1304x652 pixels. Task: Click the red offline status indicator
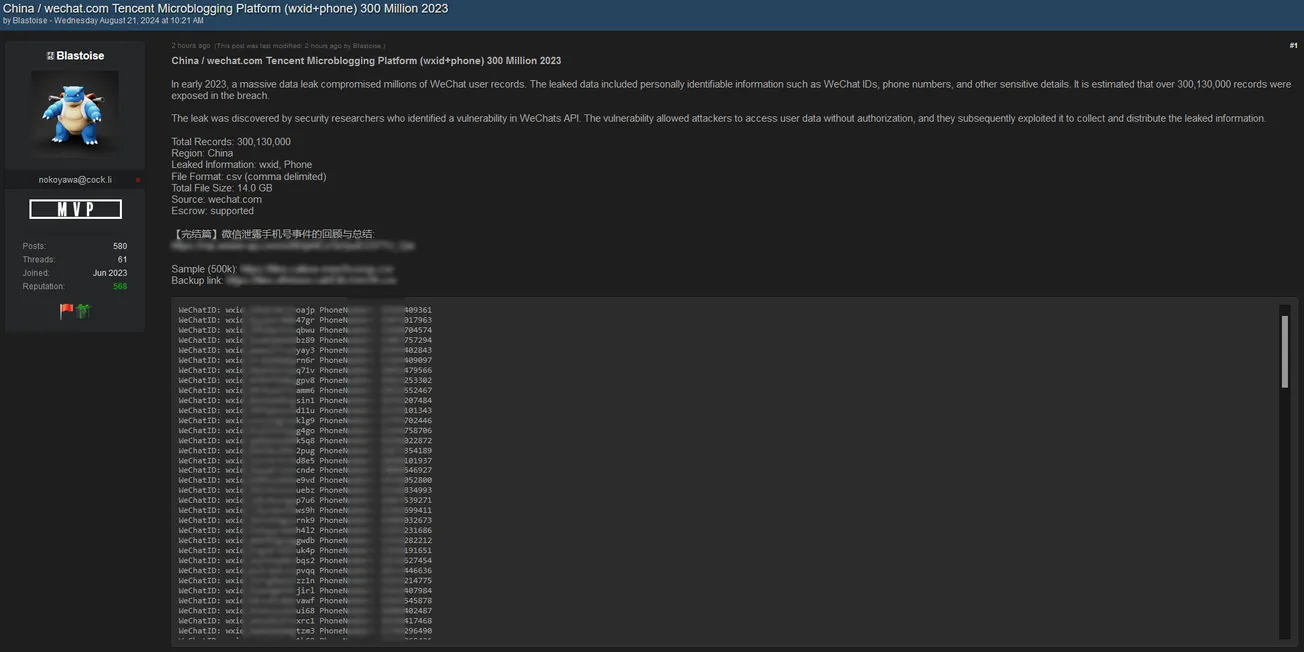(x=138, y=180)
